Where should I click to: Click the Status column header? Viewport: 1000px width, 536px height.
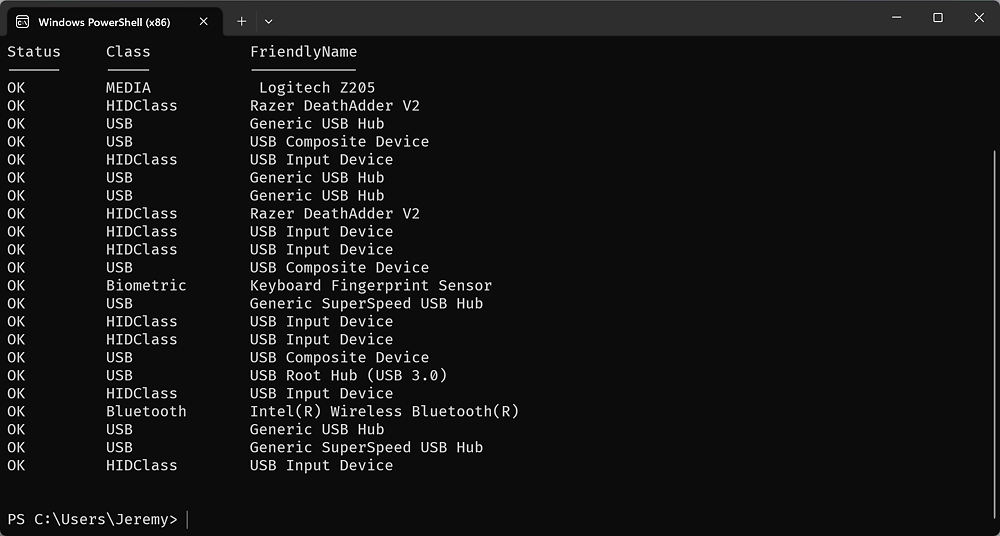coord(34,52)
